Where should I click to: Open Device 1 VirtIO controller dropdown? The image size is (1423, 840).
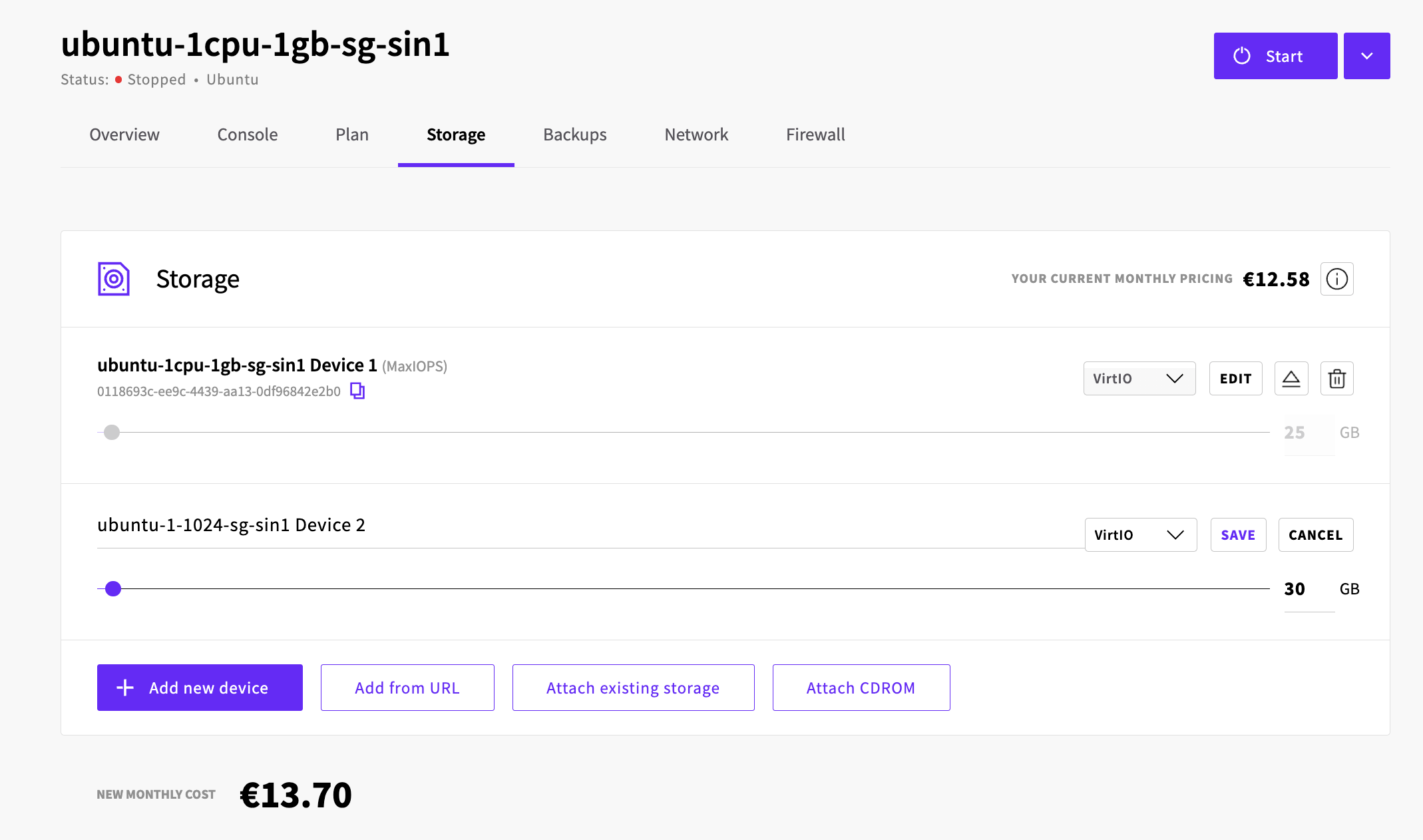click(x=1139, y=379)
